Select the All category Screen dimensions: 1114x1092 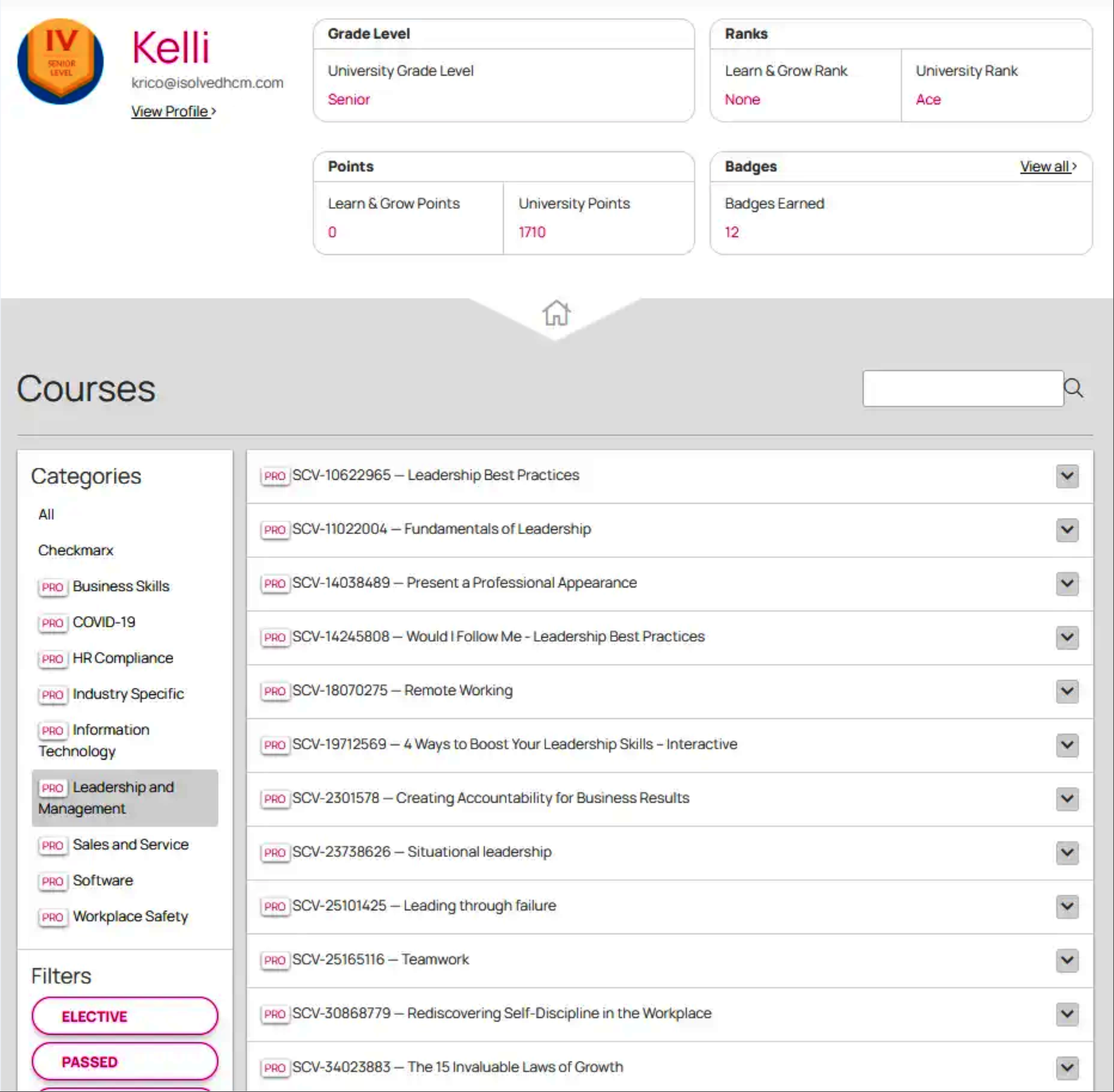coord(46,514)
